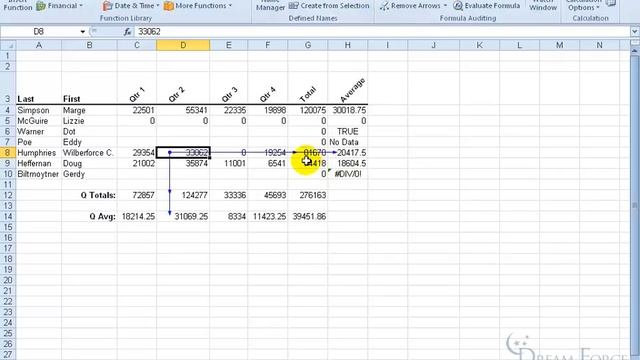The width and height of the screenshot is (640, 360).
Task: Click Evaluate Formula
Action: pyautogui.click(x=487, y=6)
